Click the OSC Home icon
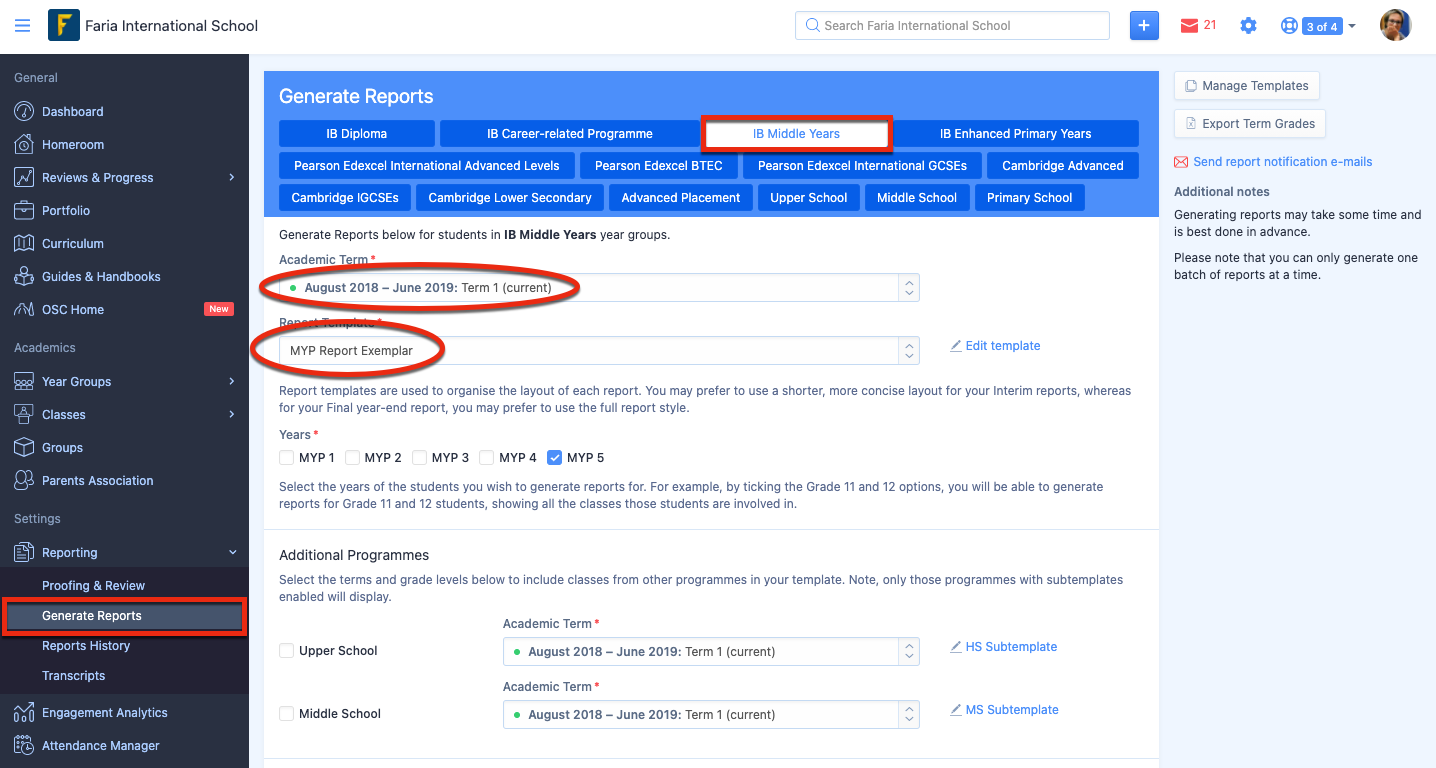The width and height of the screenshot is (1436, 768). click(x=24, y=310)
